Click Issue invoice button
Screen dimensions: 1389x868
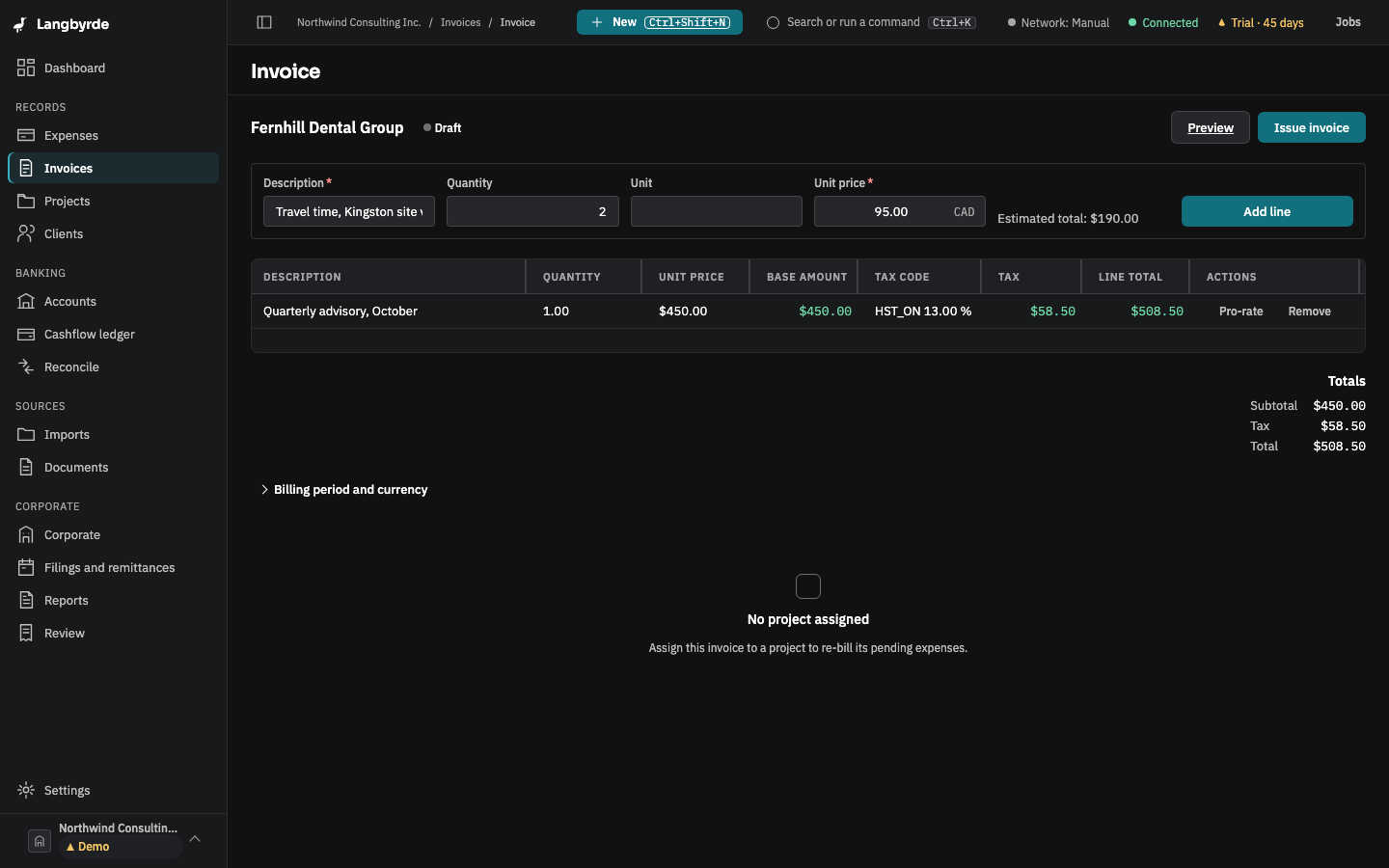(x=1312, y=127)
